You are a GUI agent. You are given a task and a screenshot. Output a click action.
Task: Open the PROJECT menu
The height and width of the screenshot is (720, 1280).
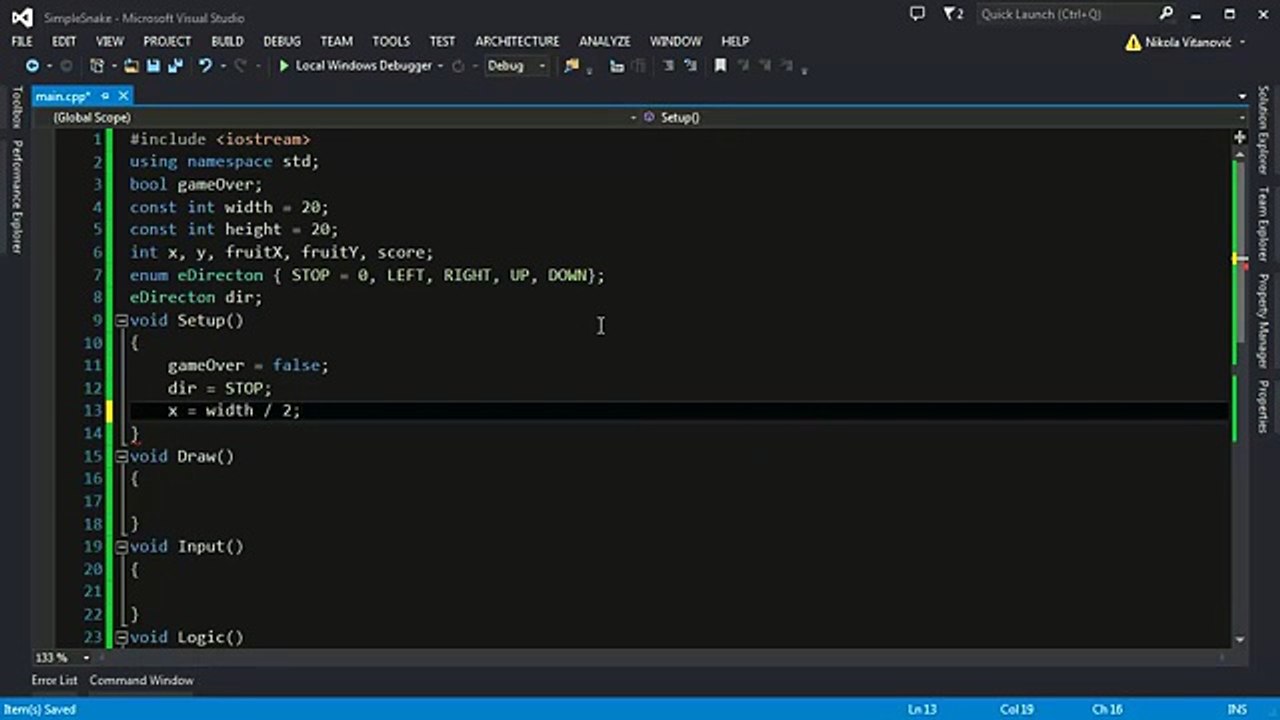pyautogui.click(x=167, y=41)
